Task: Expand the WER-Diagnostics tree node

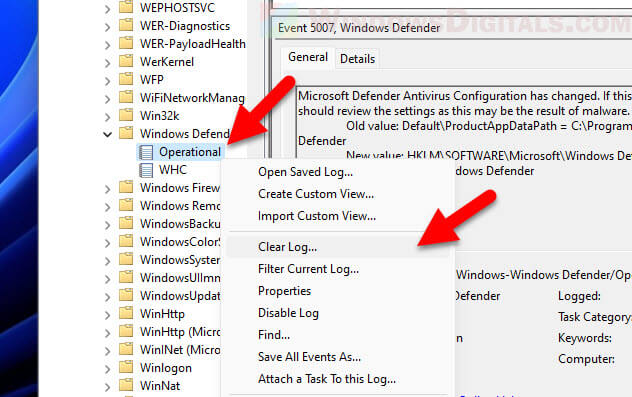Action: click(107, 27)
